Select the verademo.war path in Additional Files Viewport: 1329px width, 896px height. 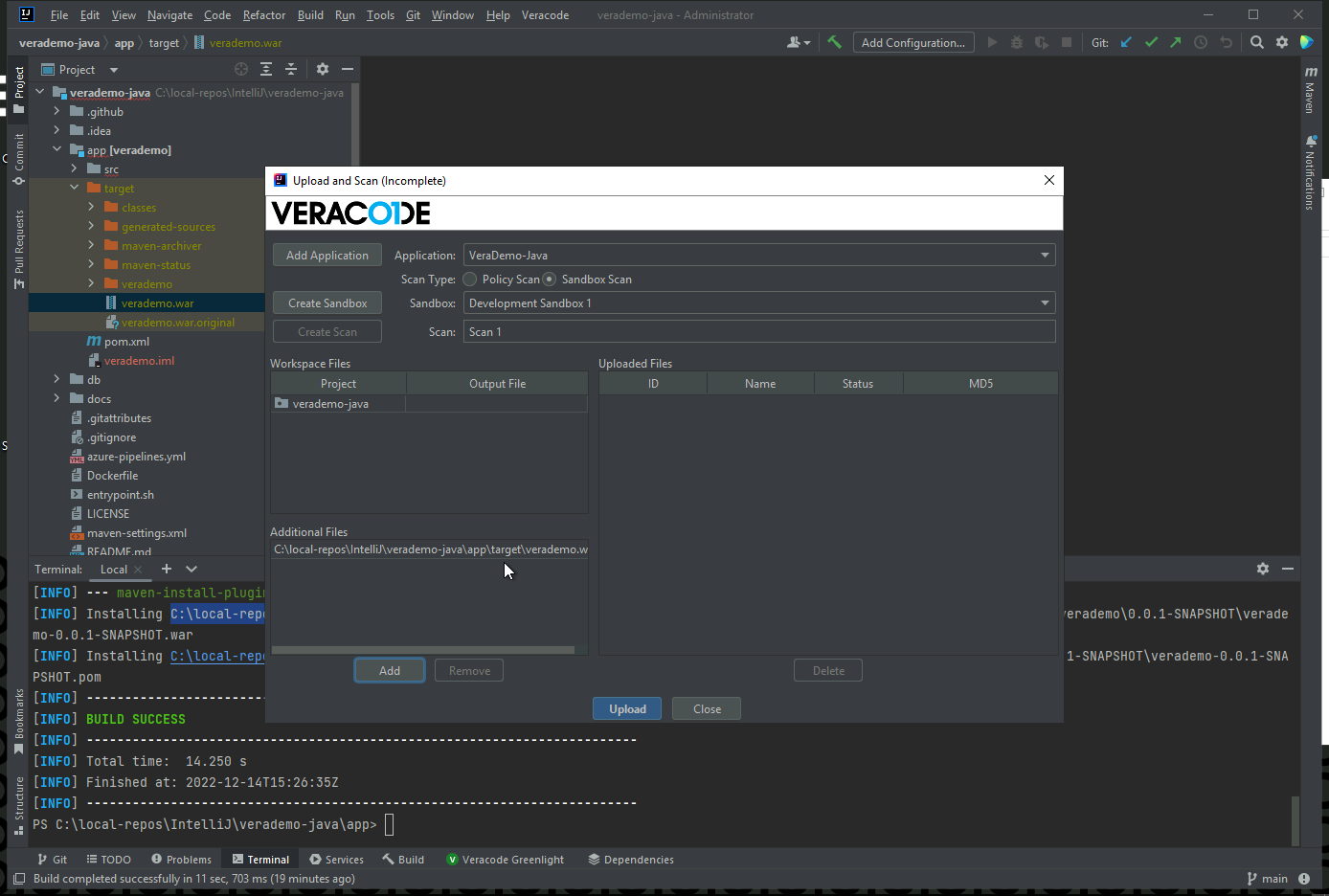(x=429, y=549)
